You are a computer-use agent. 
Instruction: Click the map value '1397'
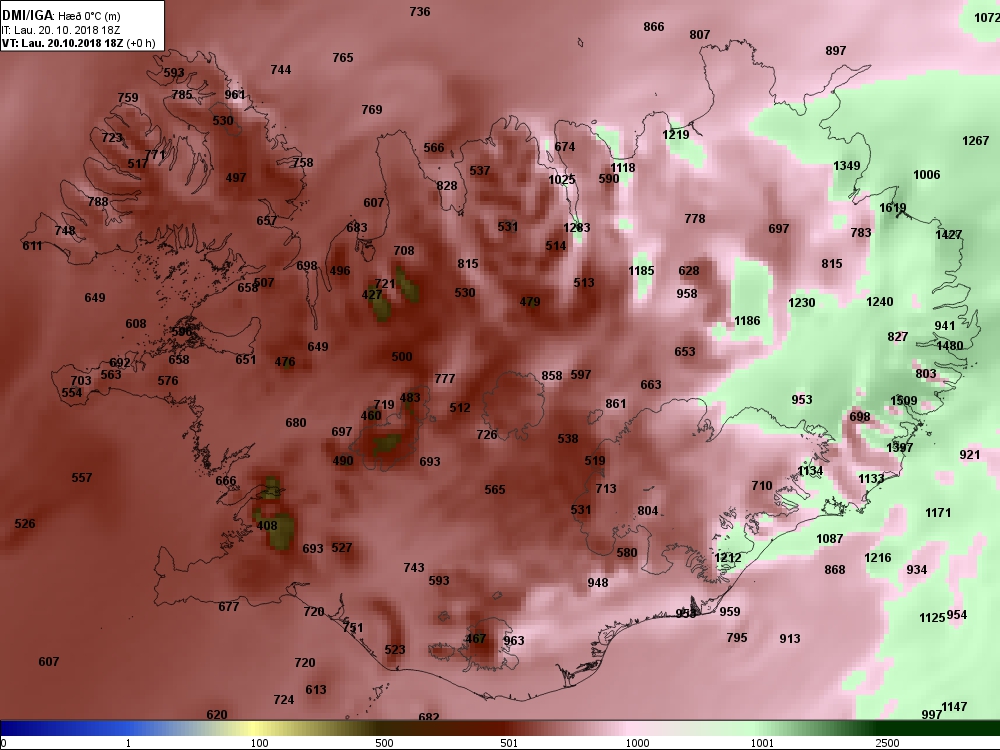pos(900,448)
